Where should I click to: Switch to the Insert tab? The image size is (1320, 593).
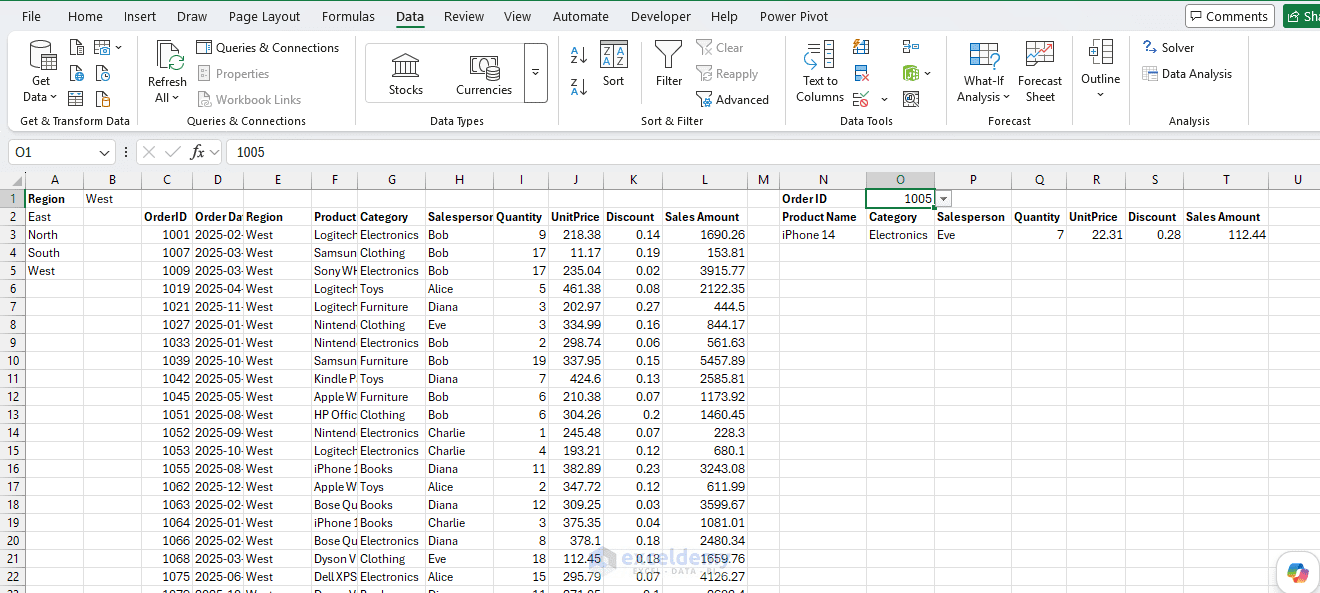tap(140, 16)
